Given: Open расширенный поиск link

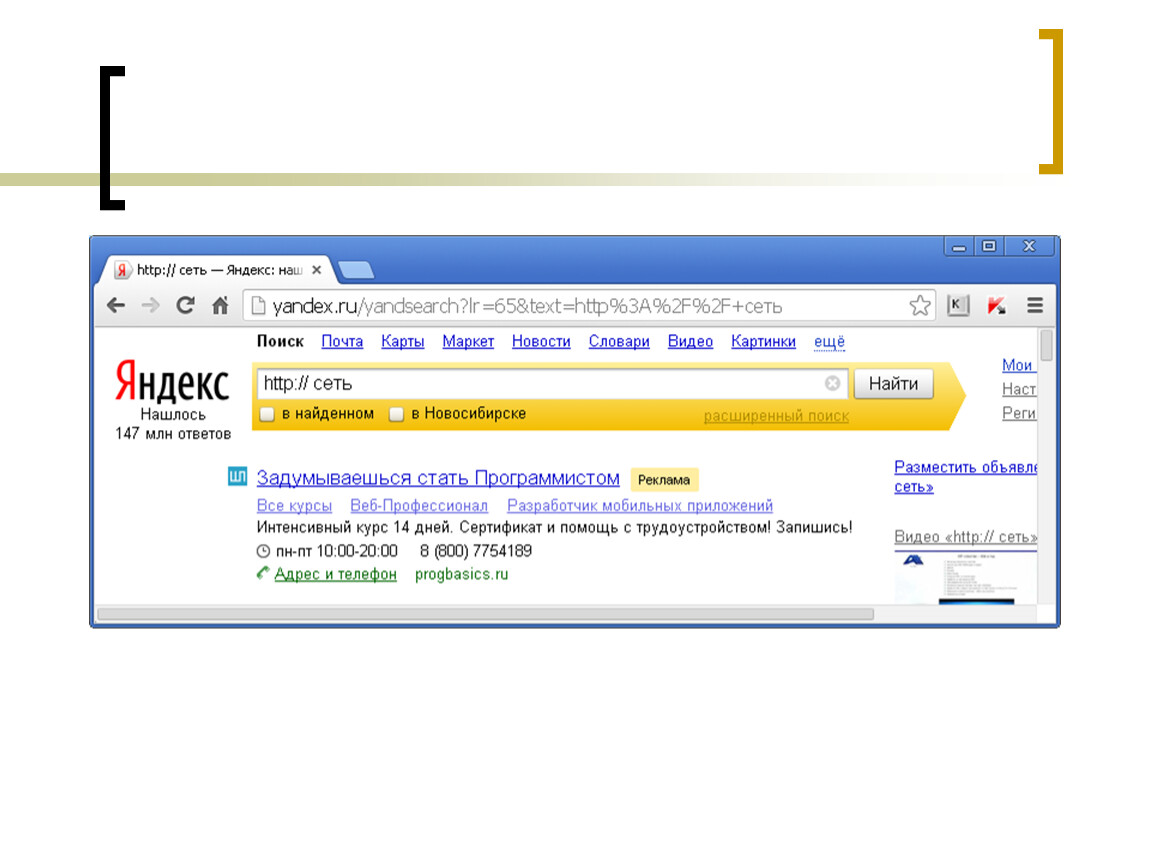Looking at the screenshot, I should 776,416.
